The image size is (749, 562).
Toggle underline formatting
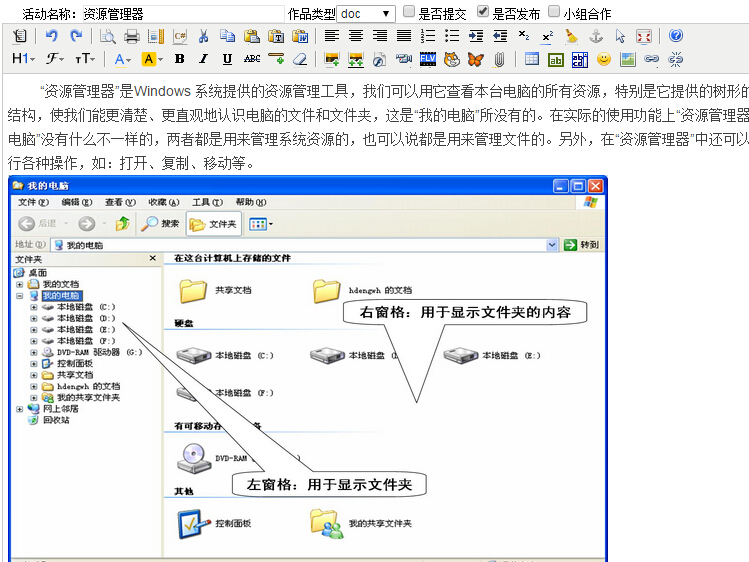coord(227,59)
